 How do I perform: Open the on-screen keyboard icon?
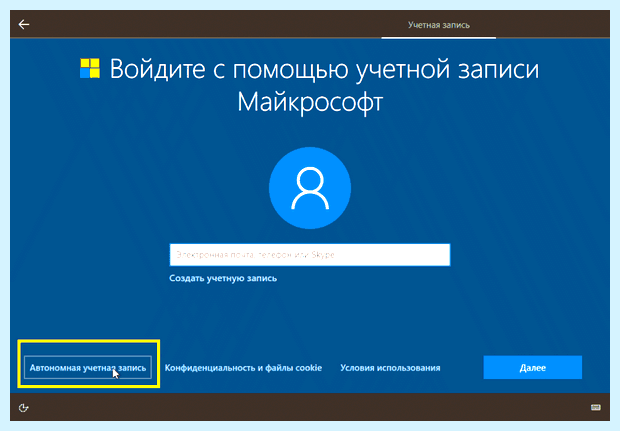(x=595, y=407)
